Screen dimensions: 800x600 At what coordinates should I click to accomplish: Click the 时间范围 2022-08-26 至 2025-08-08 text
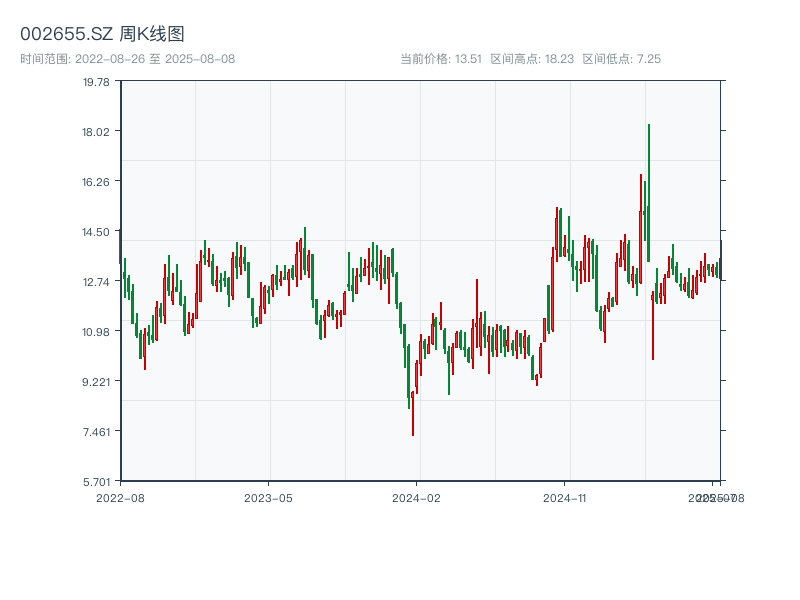tap(128, 59)
